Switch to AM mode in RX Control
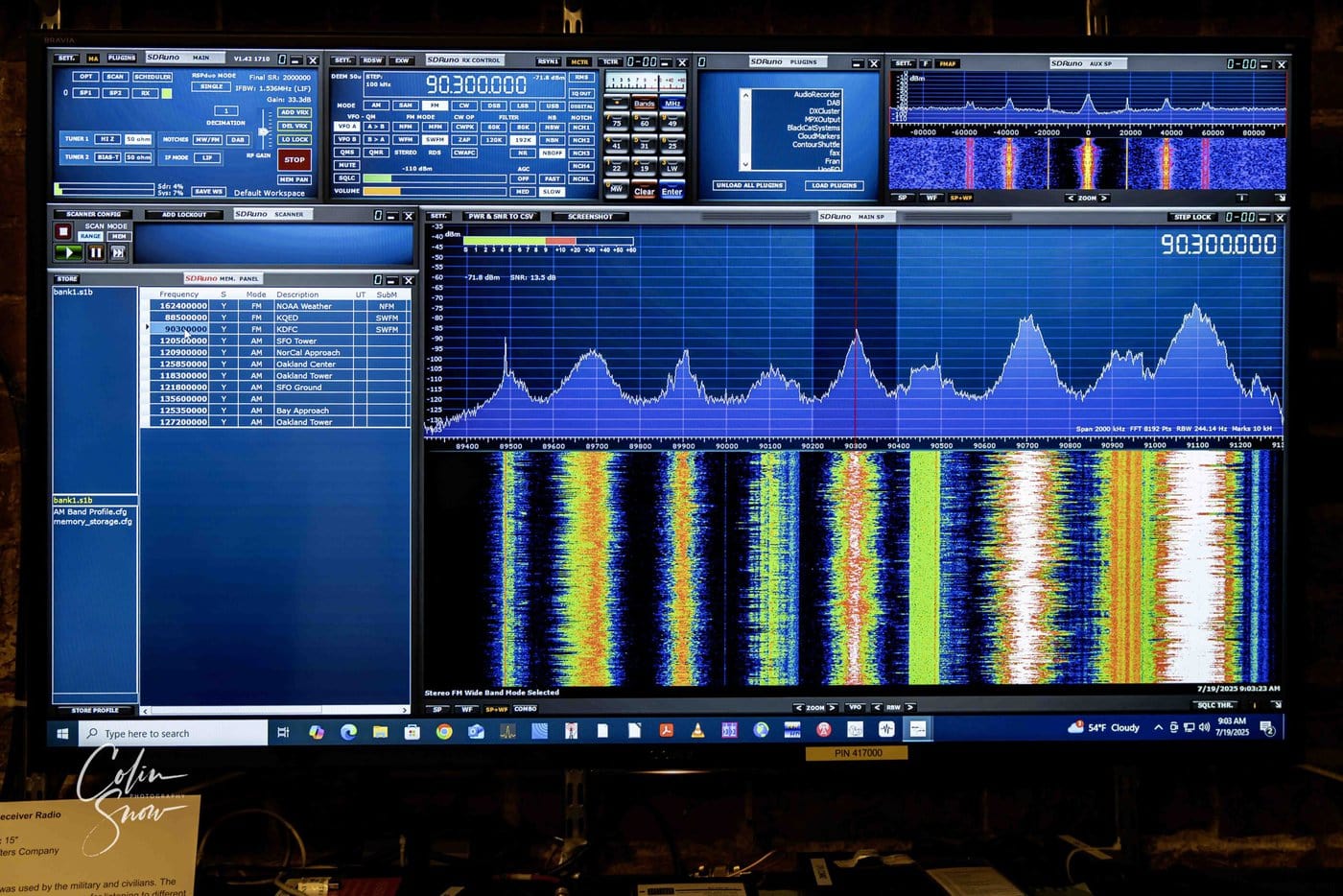 click(376, 106)
